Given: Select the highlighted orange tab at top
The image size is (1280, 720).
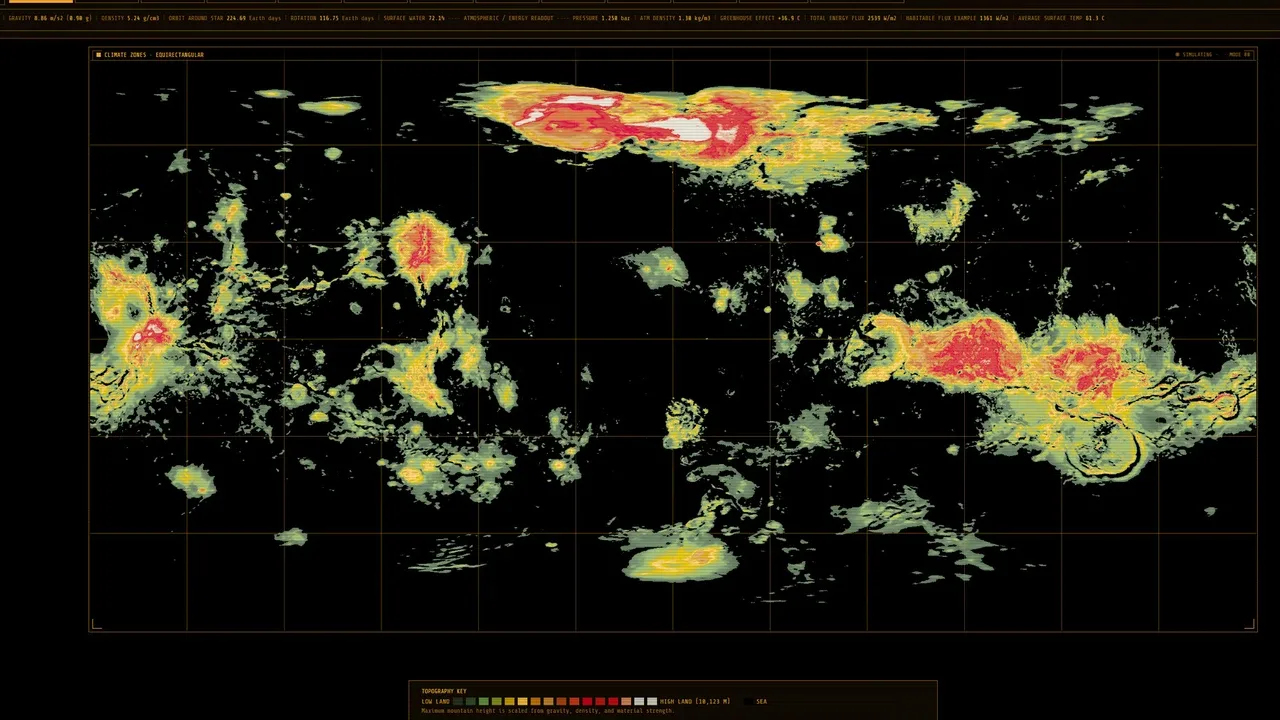Looking at the screenshot, I should click(x=41, y=2).
